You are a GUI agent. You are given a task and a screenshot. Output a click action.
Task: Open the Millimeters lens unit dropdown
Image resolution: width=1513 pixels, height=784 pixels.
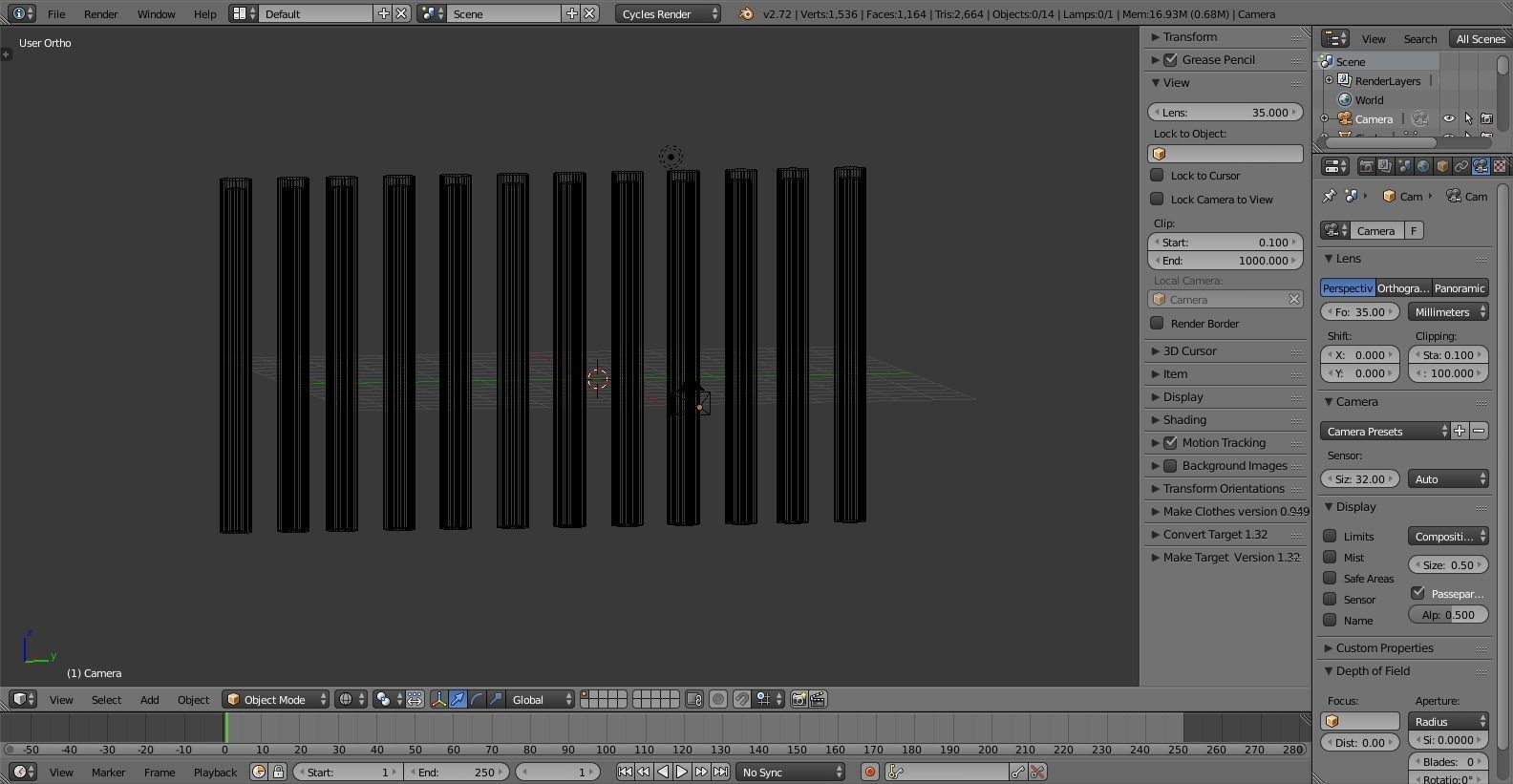point(1448,311)
